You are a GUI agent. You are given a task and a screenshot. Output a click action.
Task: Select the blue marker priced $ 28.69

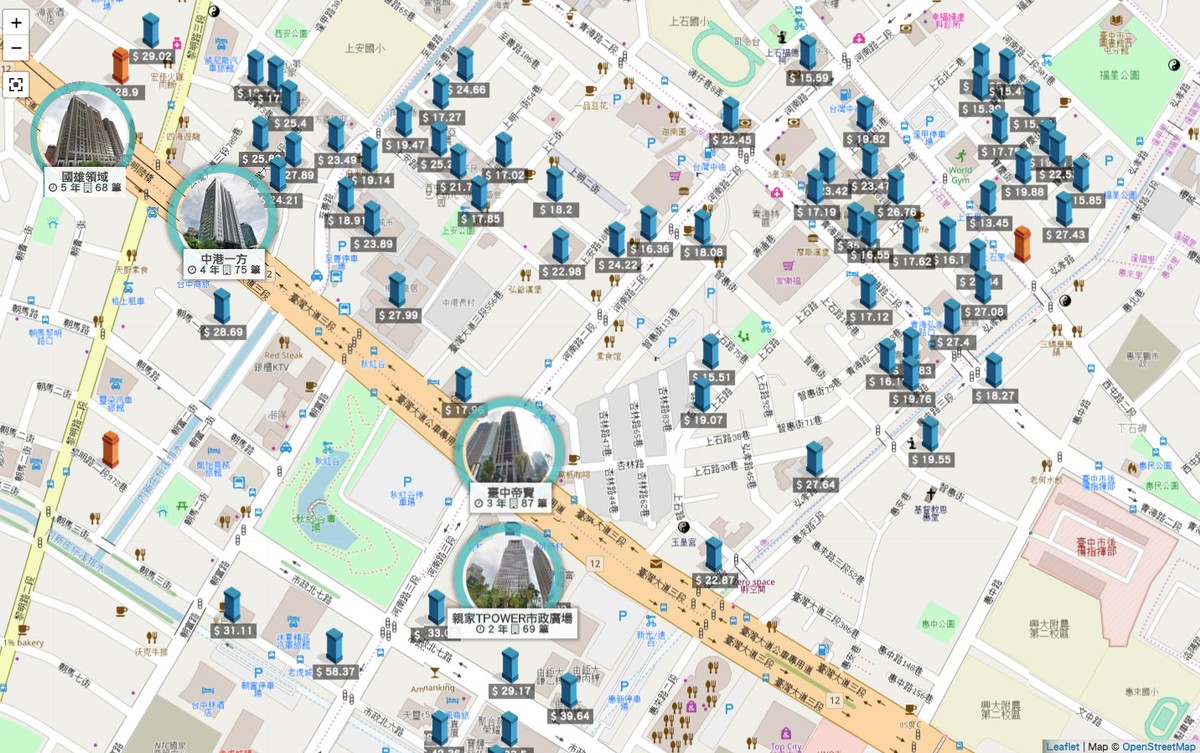point(221,307)
